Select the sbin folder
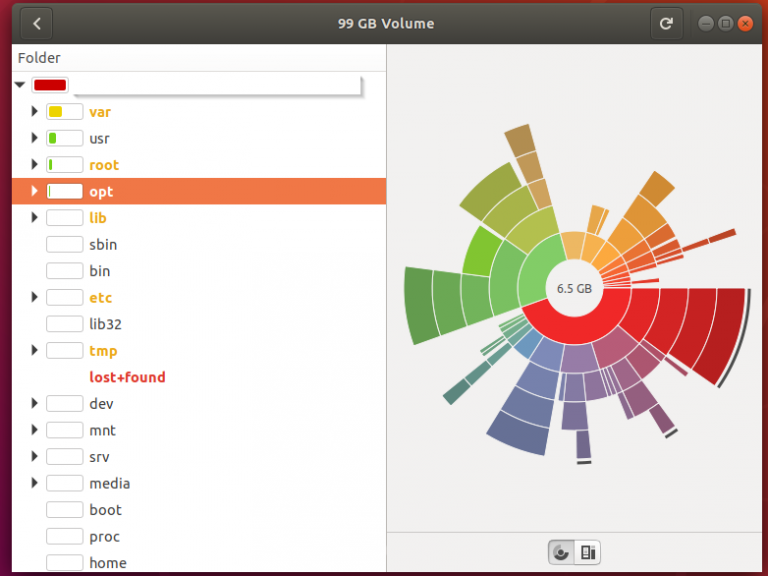Screen dimensions: 768x576 (103, 244)
